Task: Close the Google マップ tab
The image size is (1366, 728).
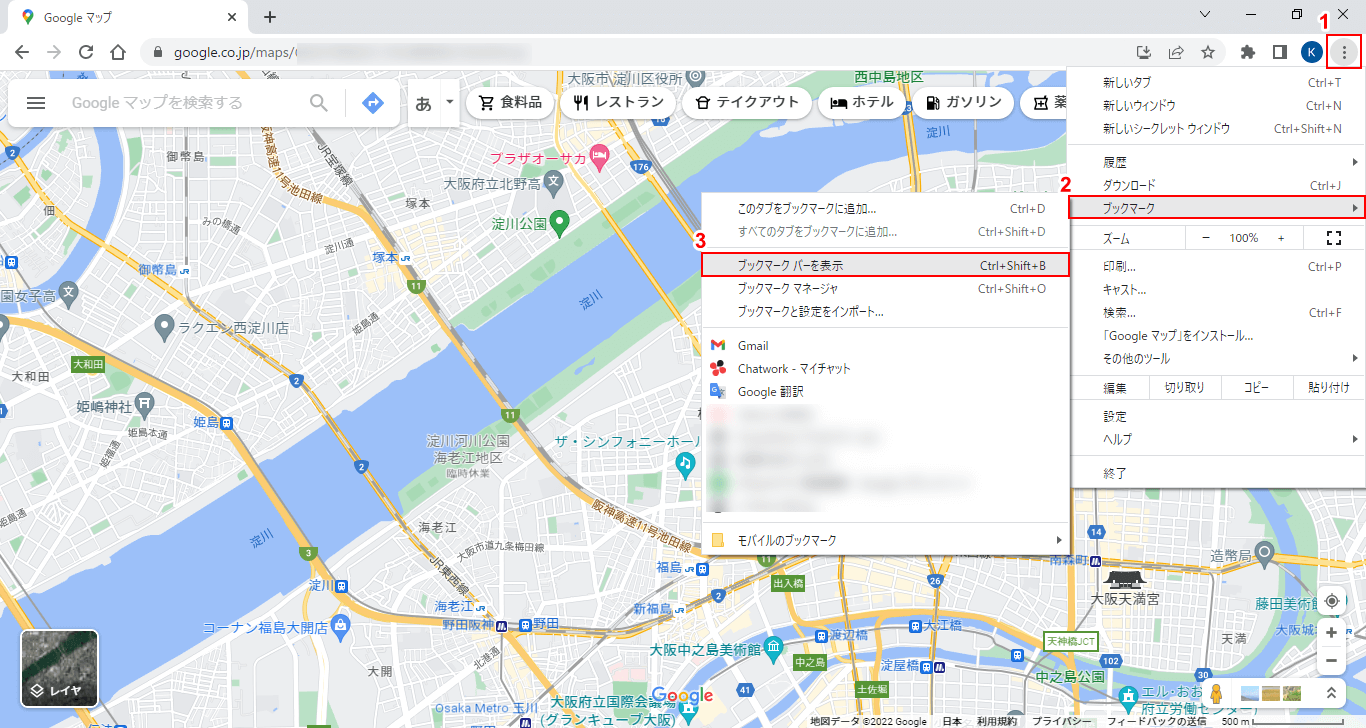Action: (232, 17)
